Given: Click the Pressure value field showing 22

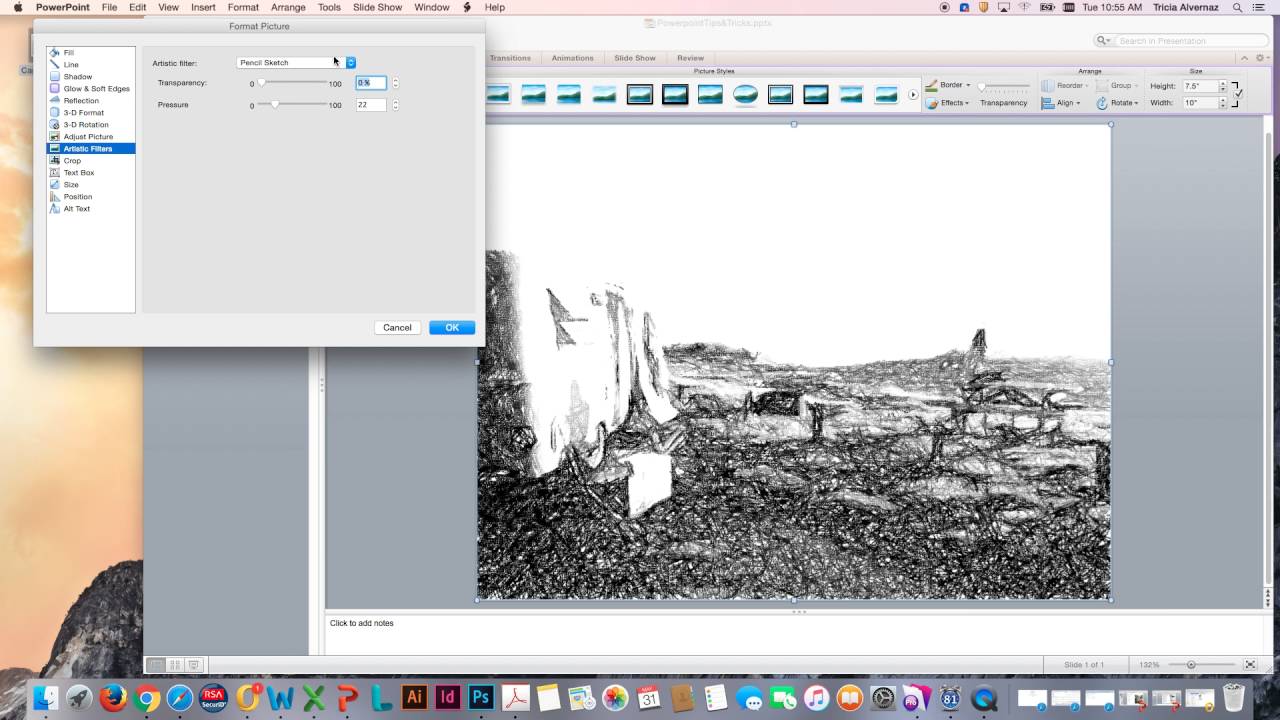Looking at the screenshot, I should (371, 105).
